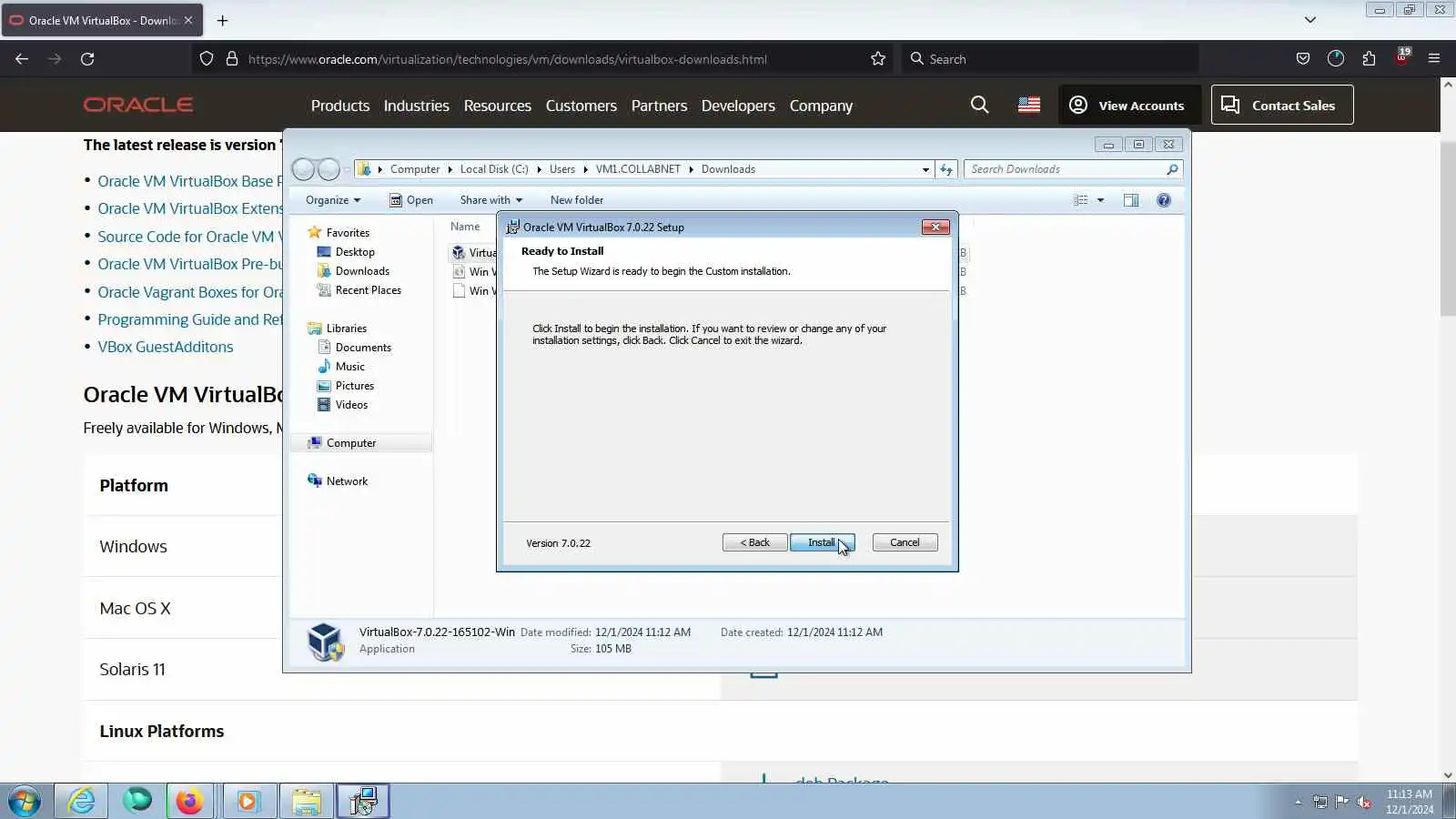Open the Products menu on Oracle site
Viewport: 1456px width, 819px height.
click(340, 106)
